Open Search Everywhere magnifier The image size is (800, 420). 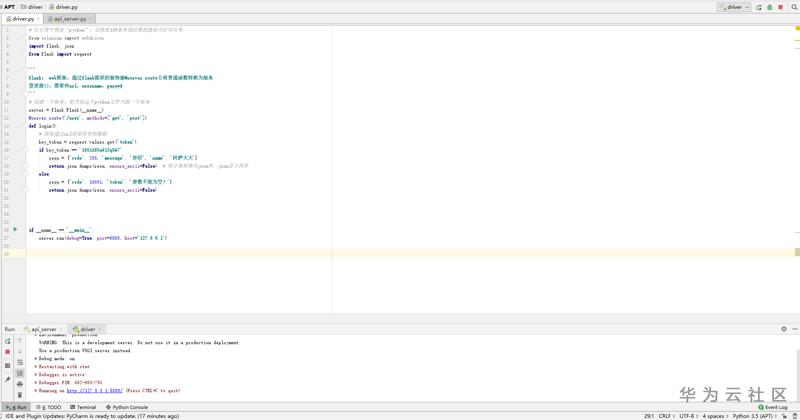[x=794, y=7]
